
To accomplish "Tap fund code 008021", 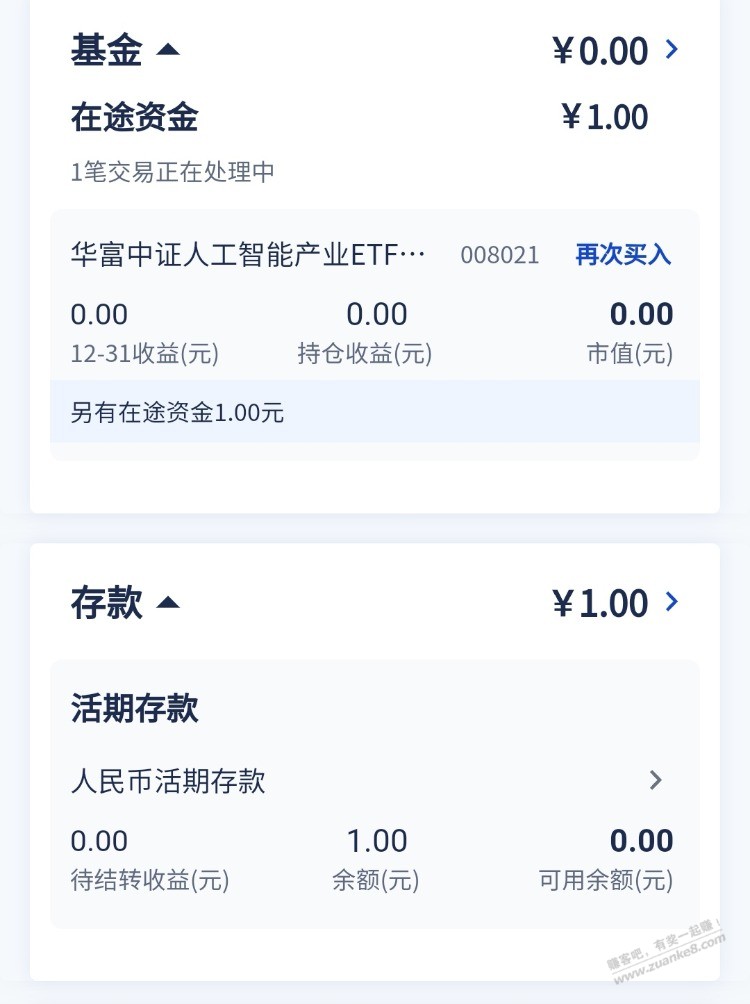I will pyautogui.click(x=499, y=255).
